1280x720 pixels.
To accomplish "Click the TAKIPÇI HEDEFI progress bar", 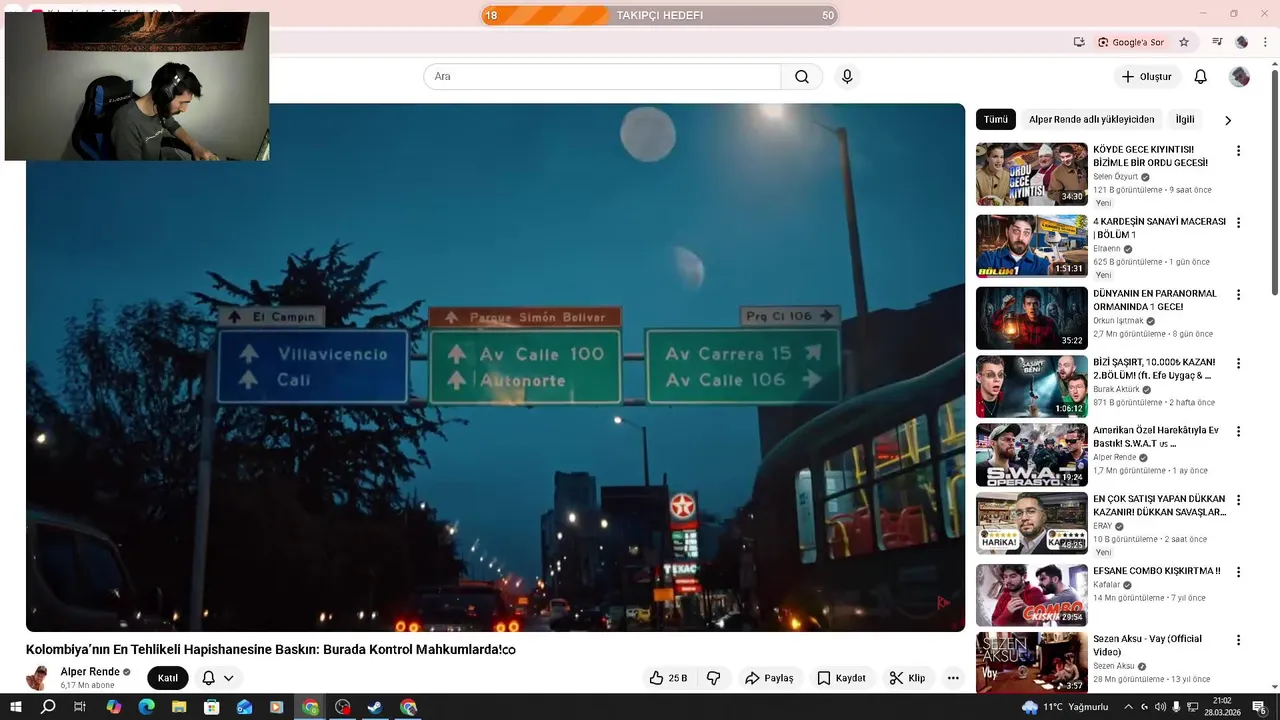I will (x=660, y=15).
